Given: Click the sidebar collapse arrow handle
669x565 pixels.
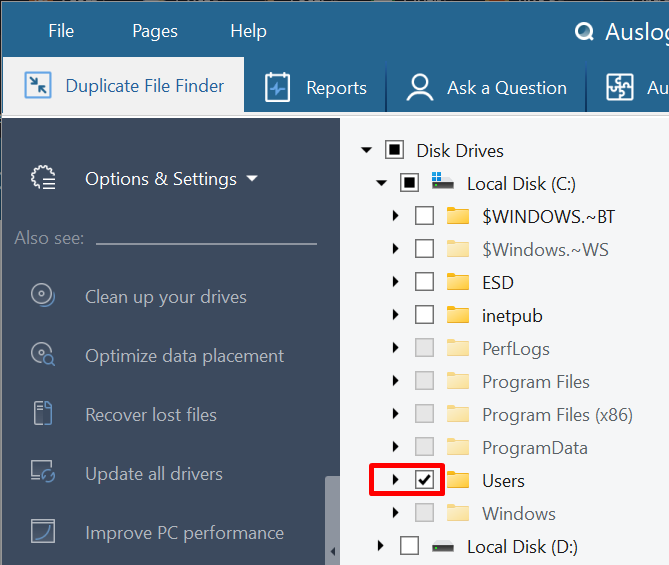Looking at the screenshot, I should [332, 551].
